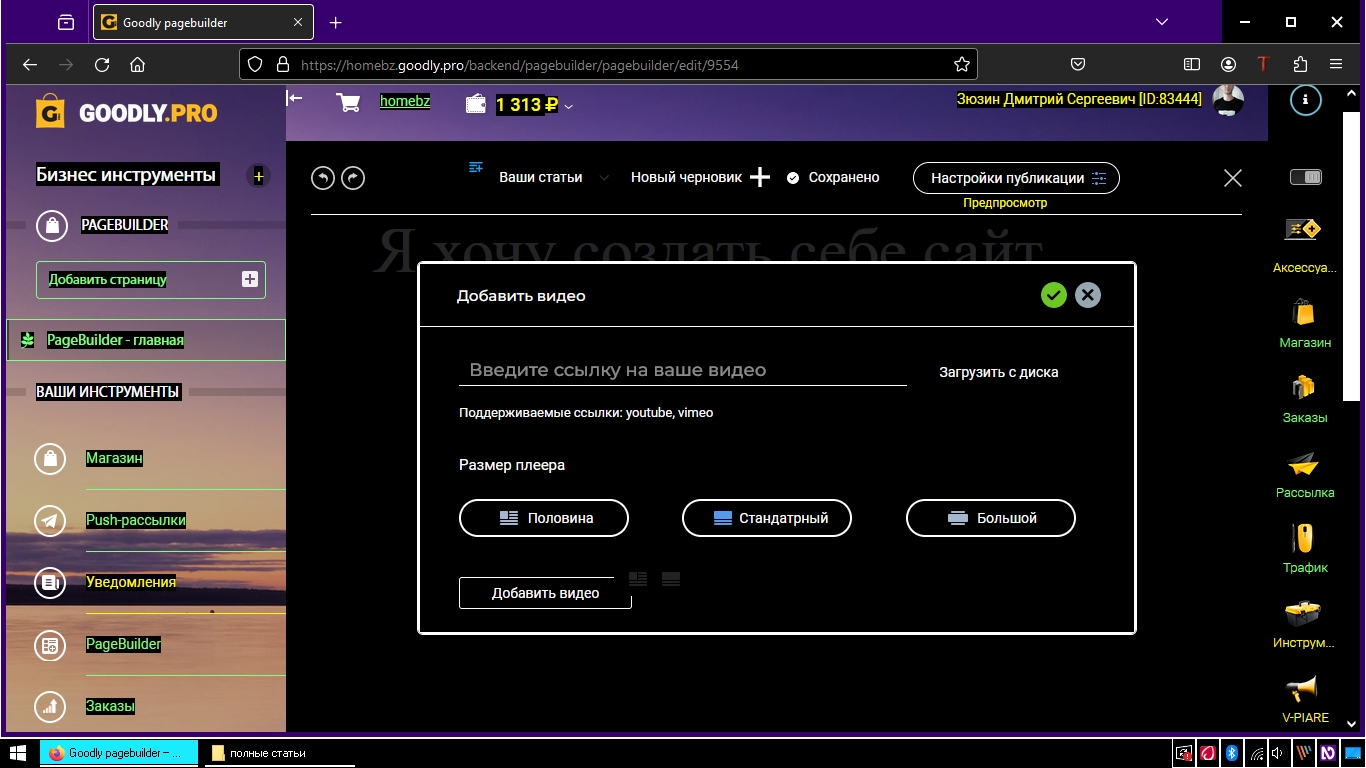Click the browser back arrow

30,64
